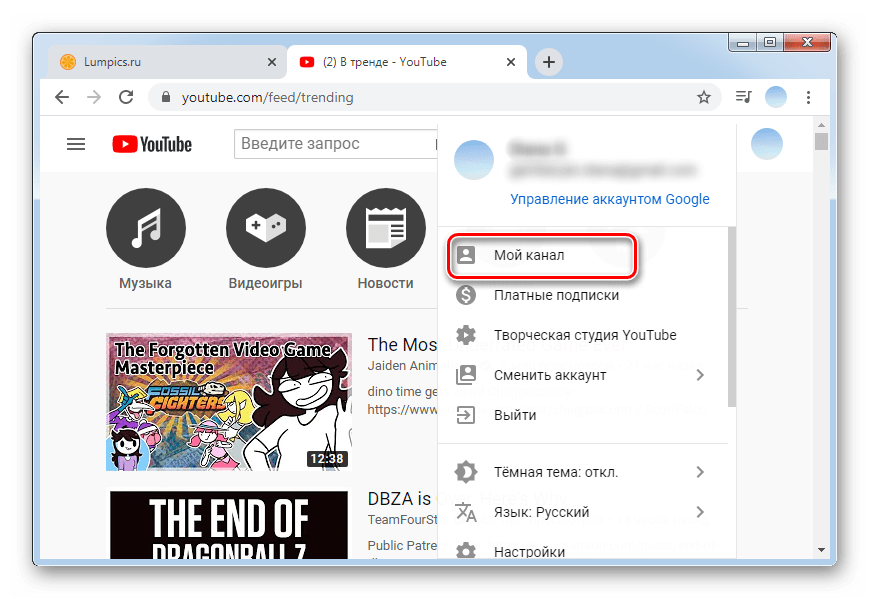Click the sign out arrow icon
Viewport: 870px width, 599px height.
[x=466, y=415]
